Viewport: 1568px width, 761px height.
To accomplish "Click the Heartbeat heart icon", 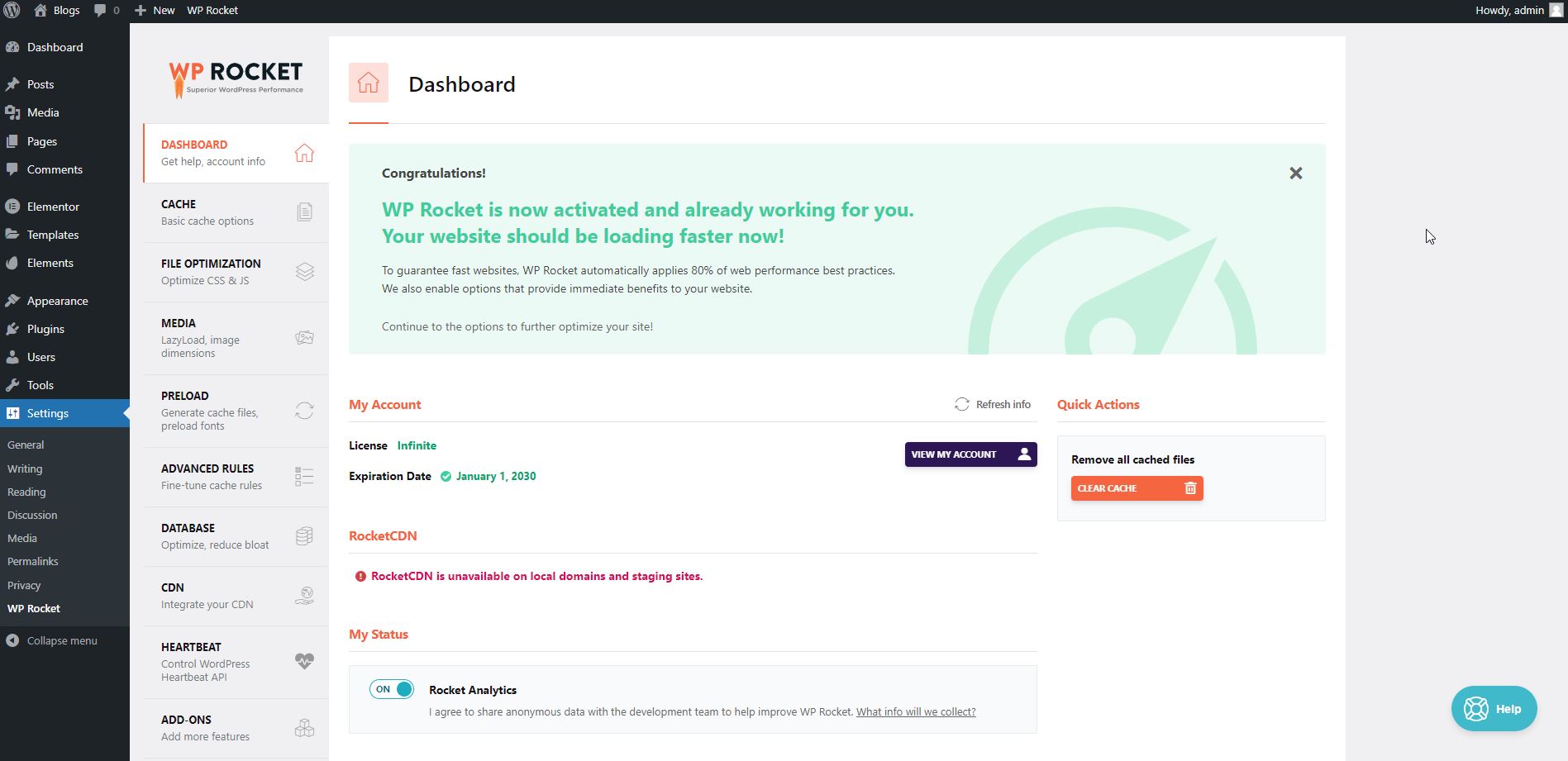I will point(304,661).
